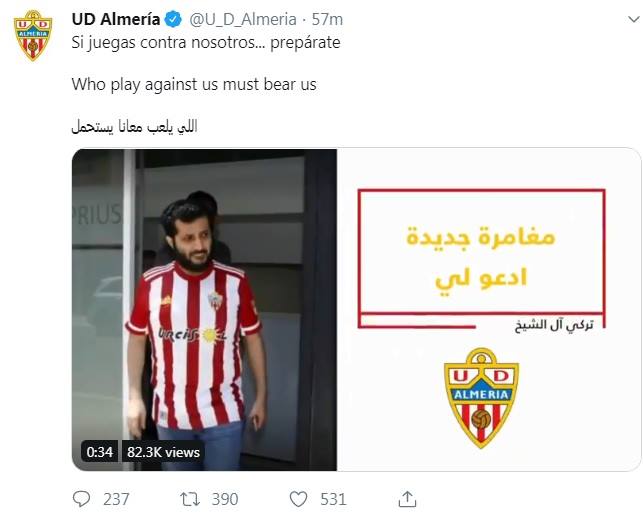Click the yellow Arabic title card
643x519 pixels.
(481, 258)
